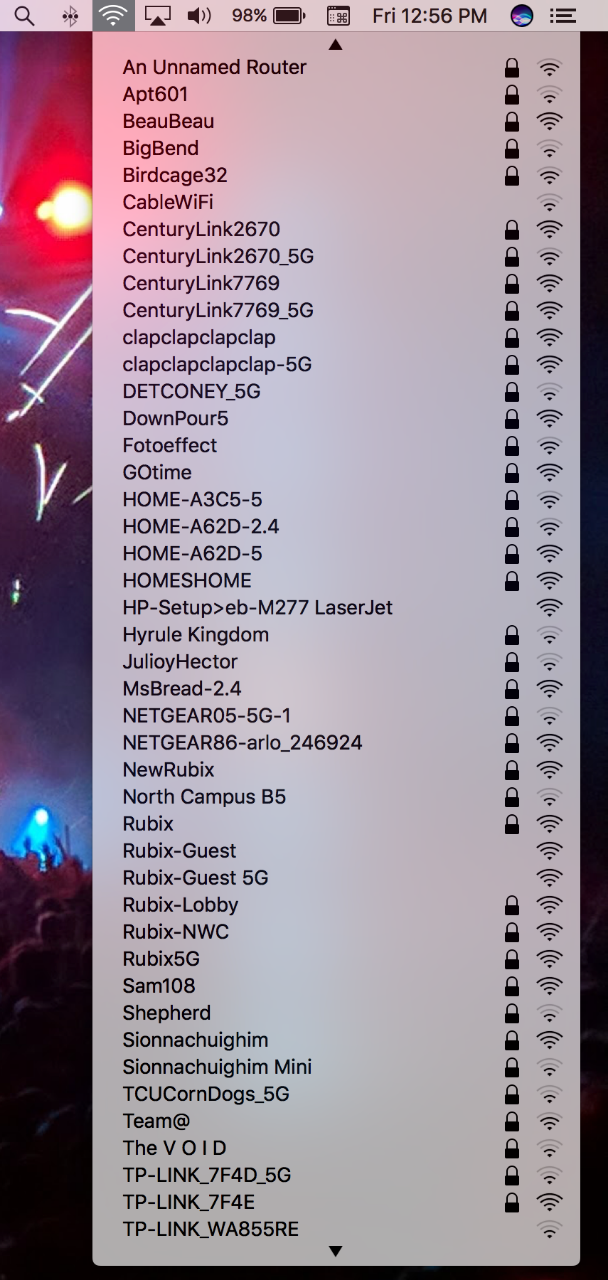Open the battery status icon
This screenshot has width=608, height=1280.
(289, 16)
